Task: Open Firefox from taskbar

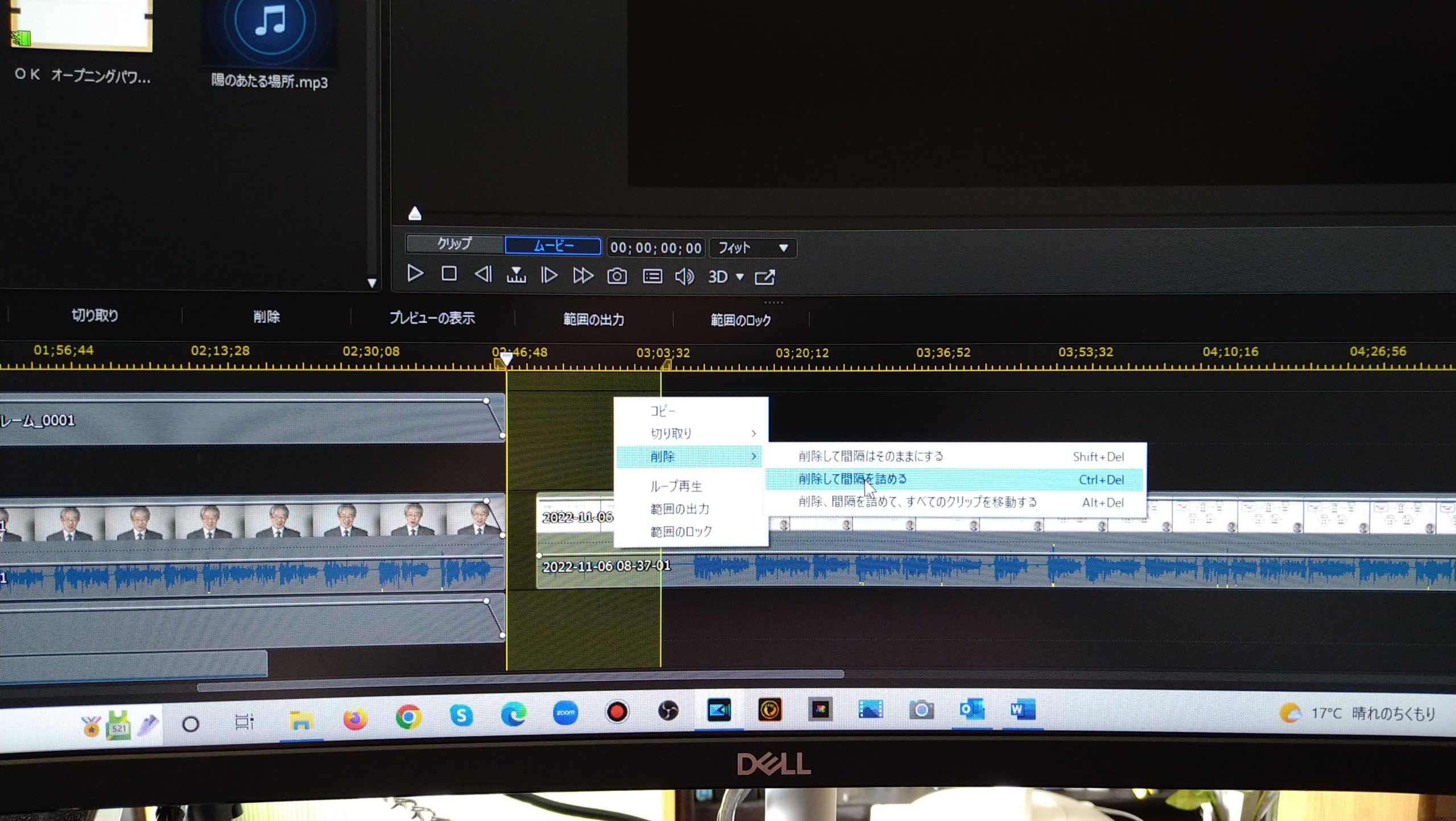Action: tap(355, 719)
